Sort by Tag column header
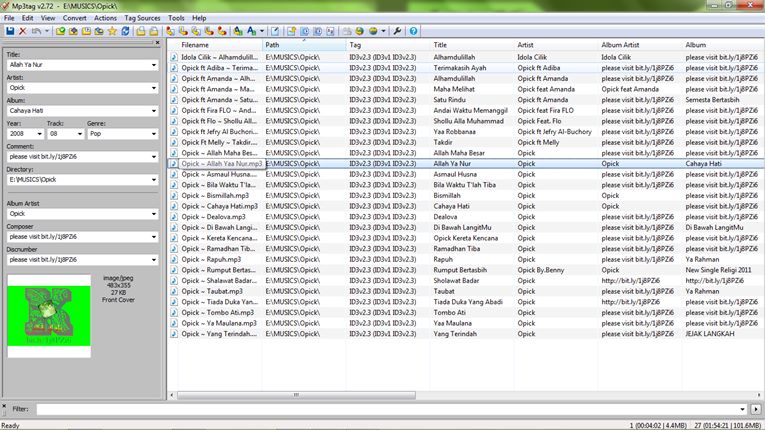Screen dimensions: 765x430 (388, 45)
